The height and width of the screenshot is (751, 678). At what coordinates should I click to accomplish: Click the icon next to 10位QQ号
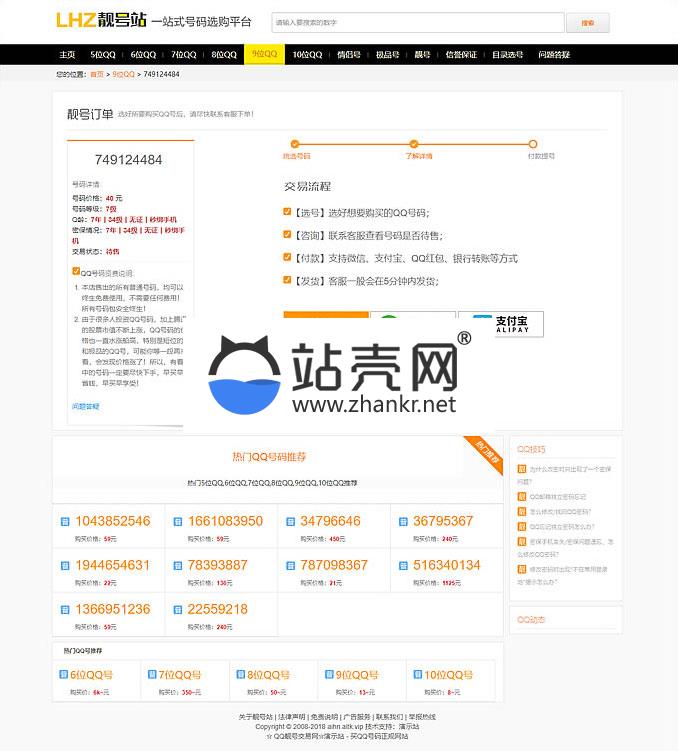point(415,675)
